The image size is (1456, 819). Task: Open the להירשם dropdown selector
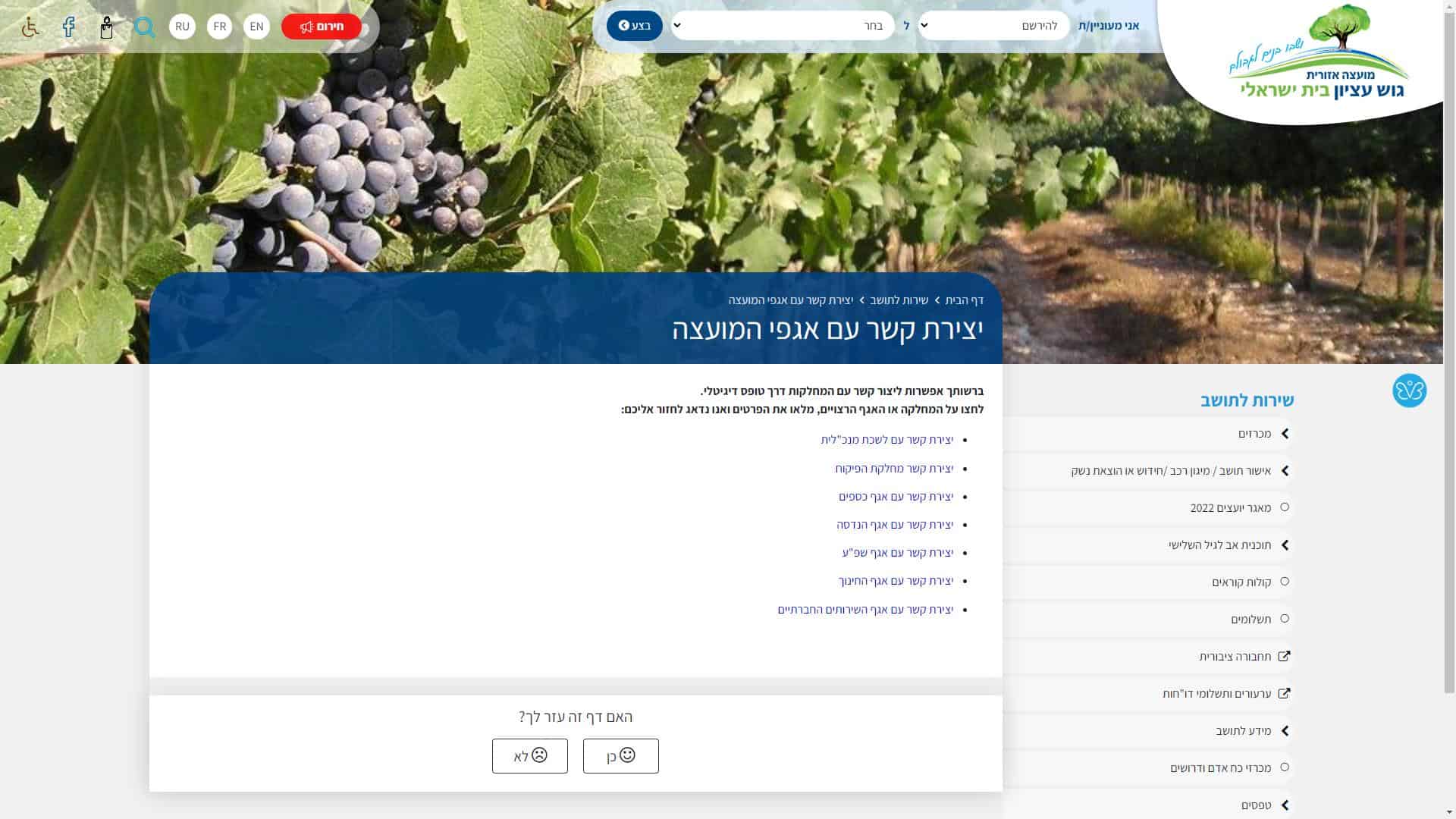[x=993, y=26]
